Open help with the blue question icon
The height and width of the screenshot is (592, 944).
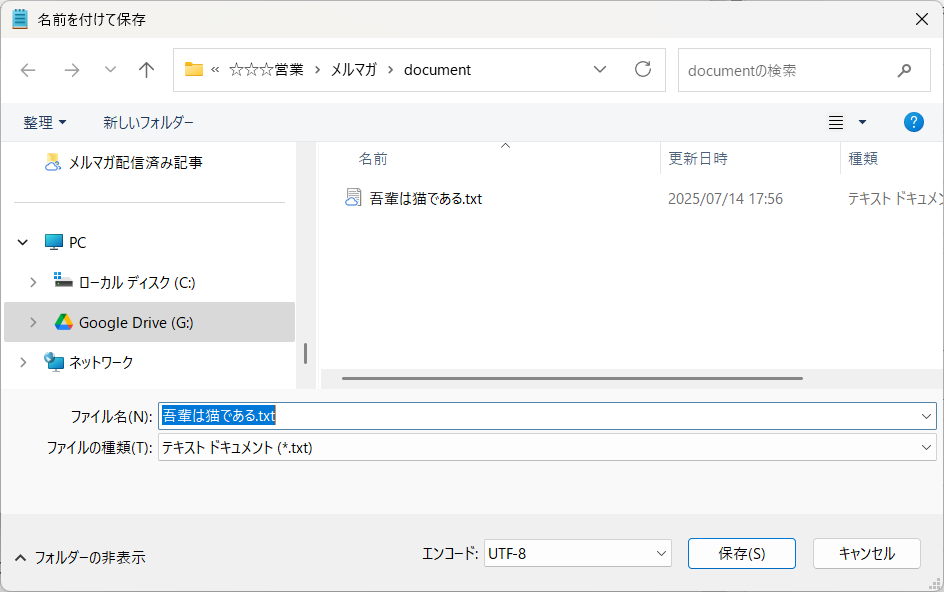913,122
